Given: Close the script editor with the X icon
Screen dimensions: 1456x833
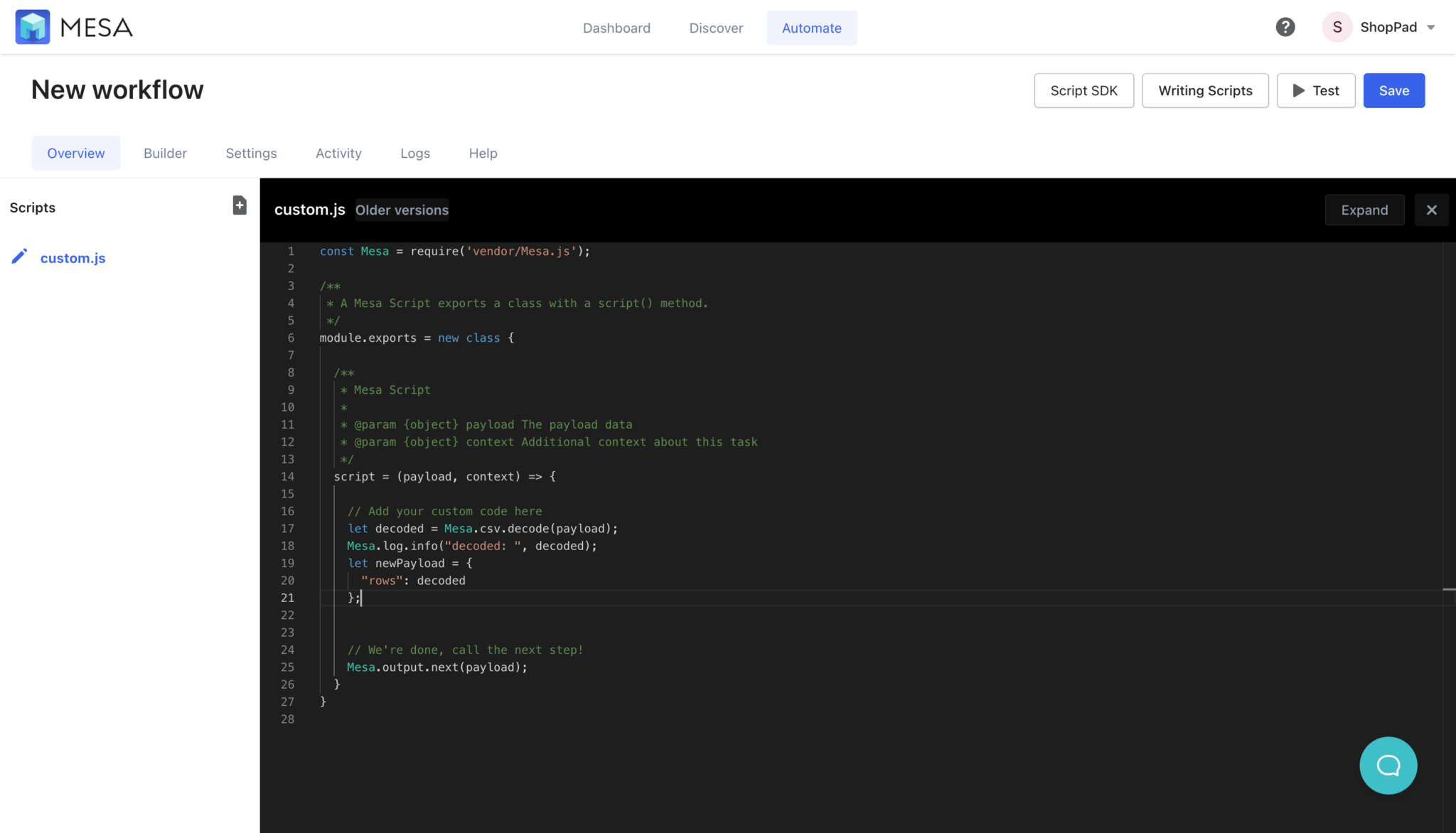Looking at the screenshot, I should click(x=1431, y=210).
